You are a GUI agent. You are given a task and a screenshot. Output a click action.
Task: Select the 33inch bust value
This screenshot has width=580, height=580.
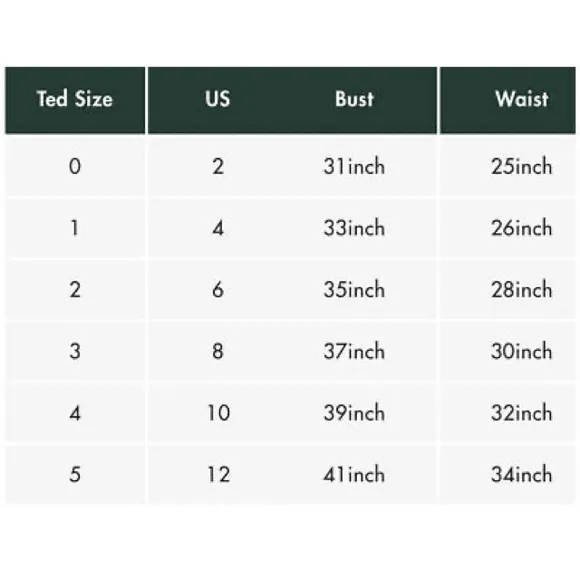coord(354,228)
